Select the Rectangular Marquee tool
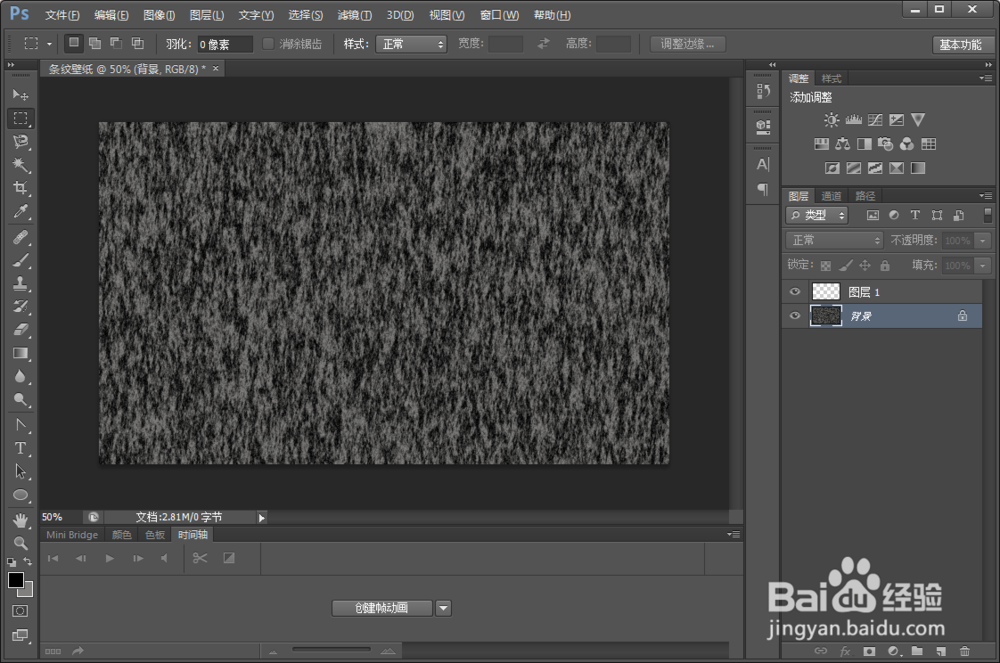 20,118
